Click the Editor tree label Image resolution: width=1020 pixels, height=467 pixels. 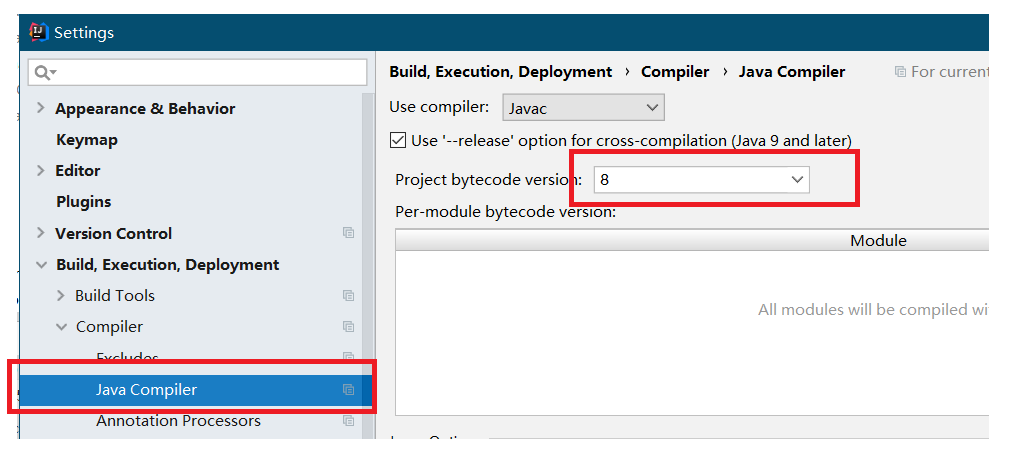[x=77, y=171]
